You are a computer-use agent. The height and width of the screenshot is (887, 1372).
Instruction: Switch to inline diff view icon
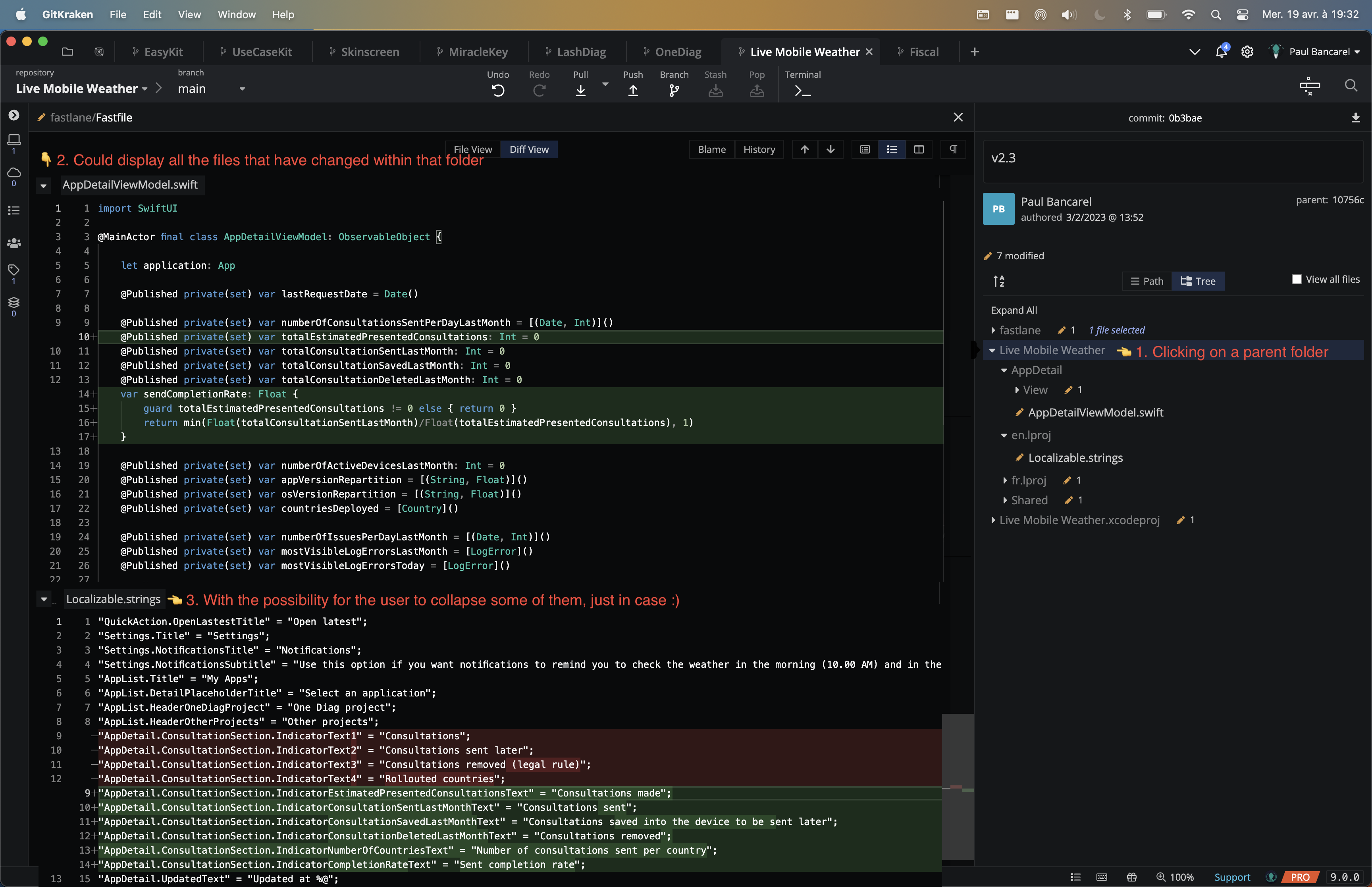(892, 149)
